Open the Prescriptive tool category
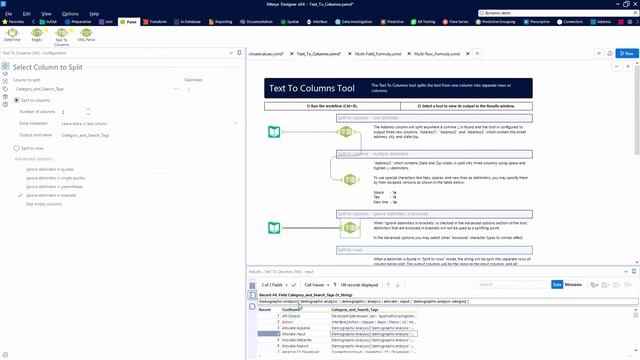Viewport: 640px width, 360px height. pyautogui.click(x=537, y=22)
